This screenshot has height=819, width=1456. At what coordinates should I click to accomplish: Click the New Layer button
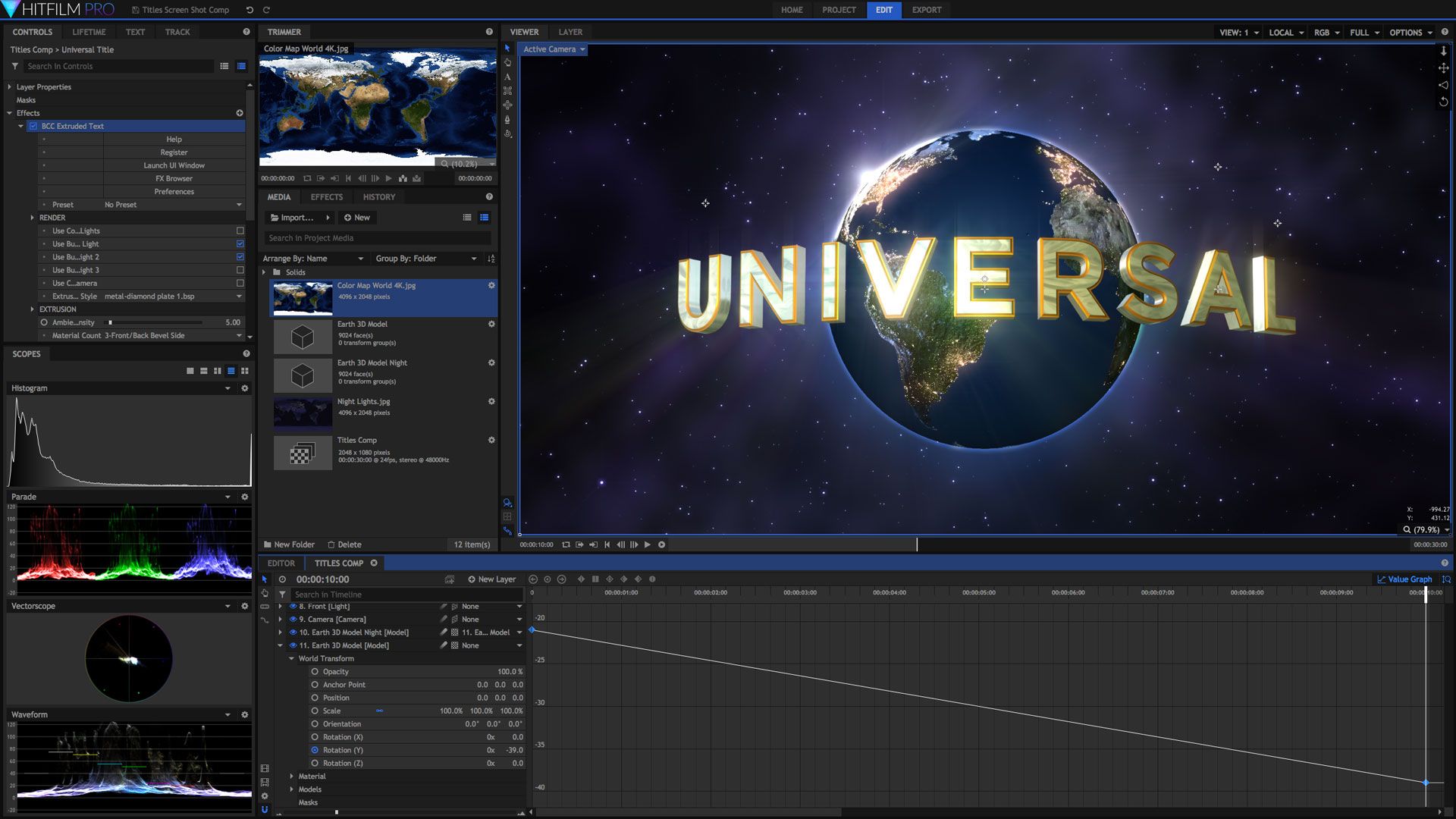(491, 579)
